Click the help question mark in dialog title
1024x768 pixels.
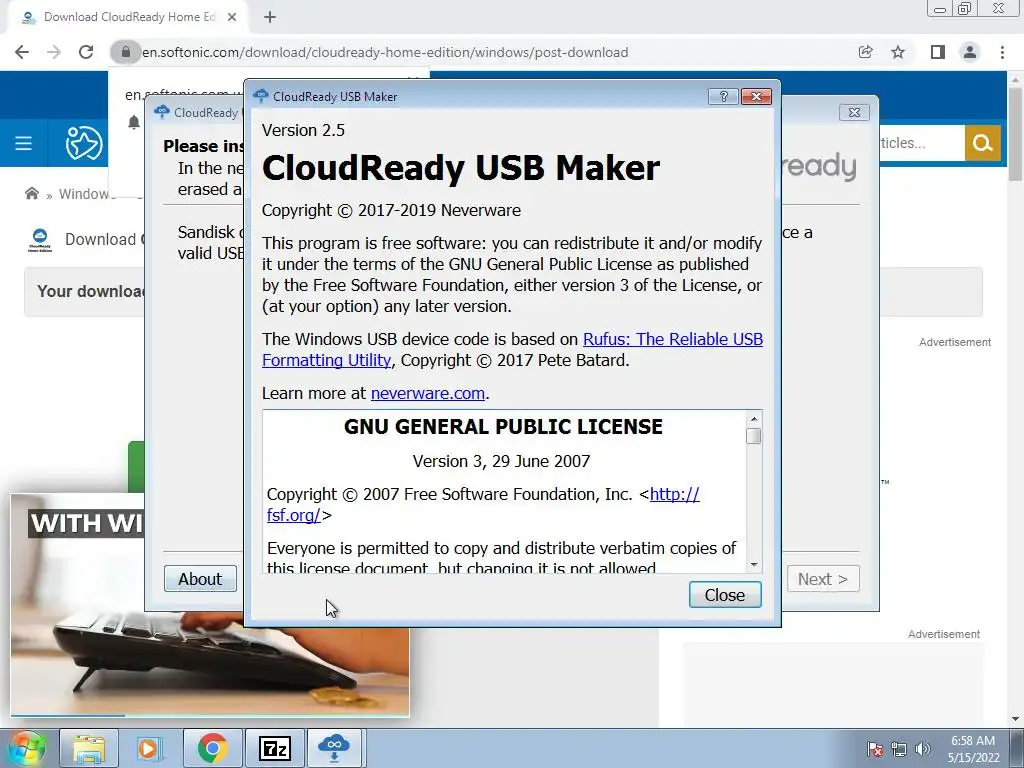pyautogui.click(x=723, y=97)
